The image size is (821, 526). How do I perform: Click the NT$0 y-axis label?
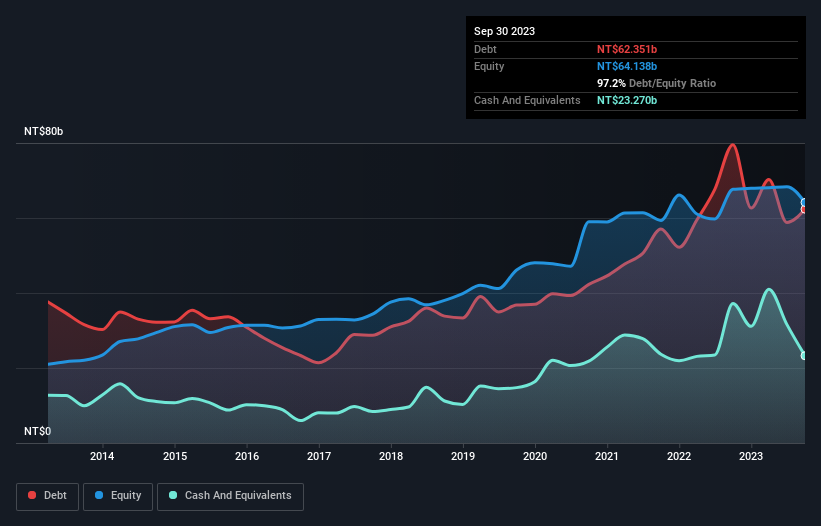(38, 431)
